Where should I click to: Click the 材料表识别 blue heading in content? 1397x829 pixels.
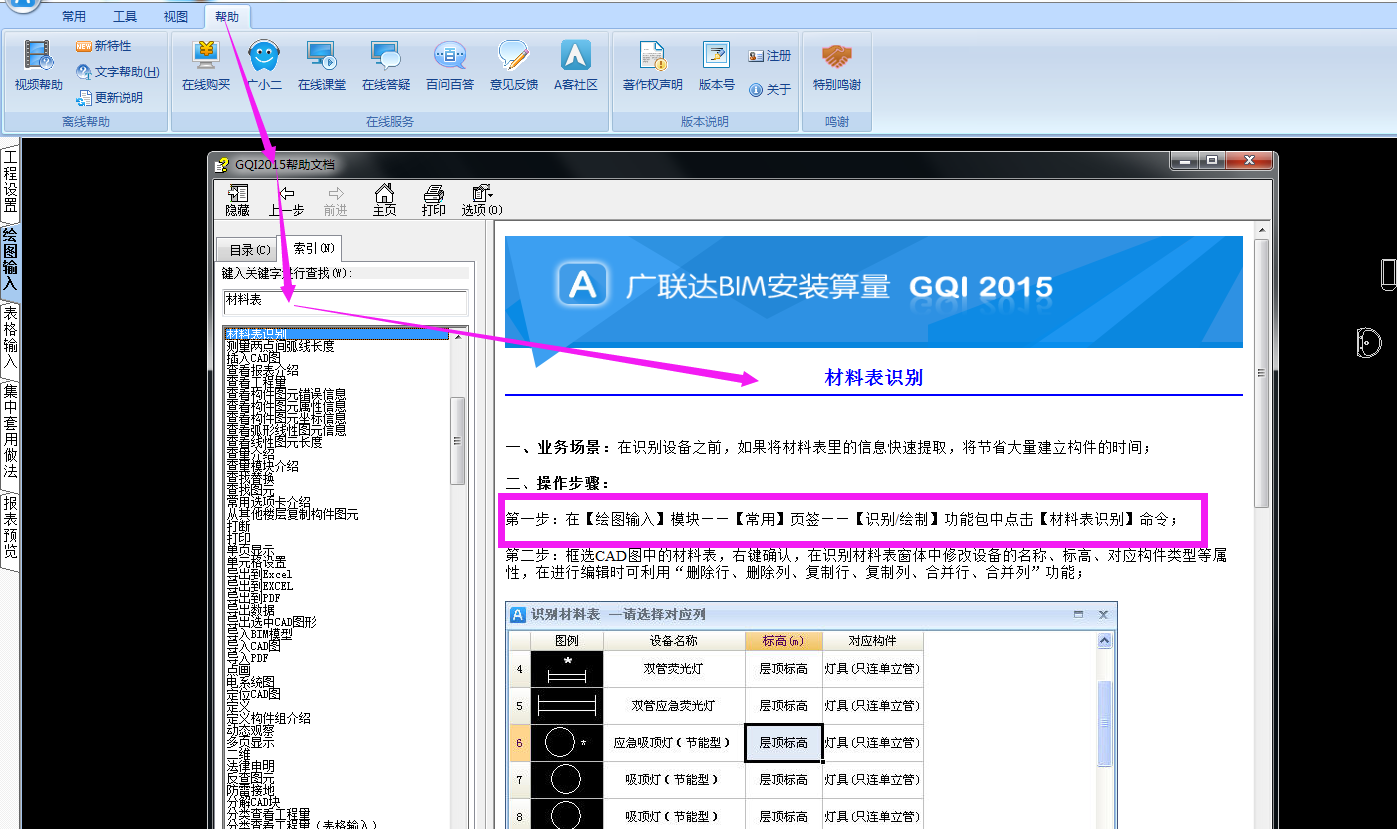point(873,378)
